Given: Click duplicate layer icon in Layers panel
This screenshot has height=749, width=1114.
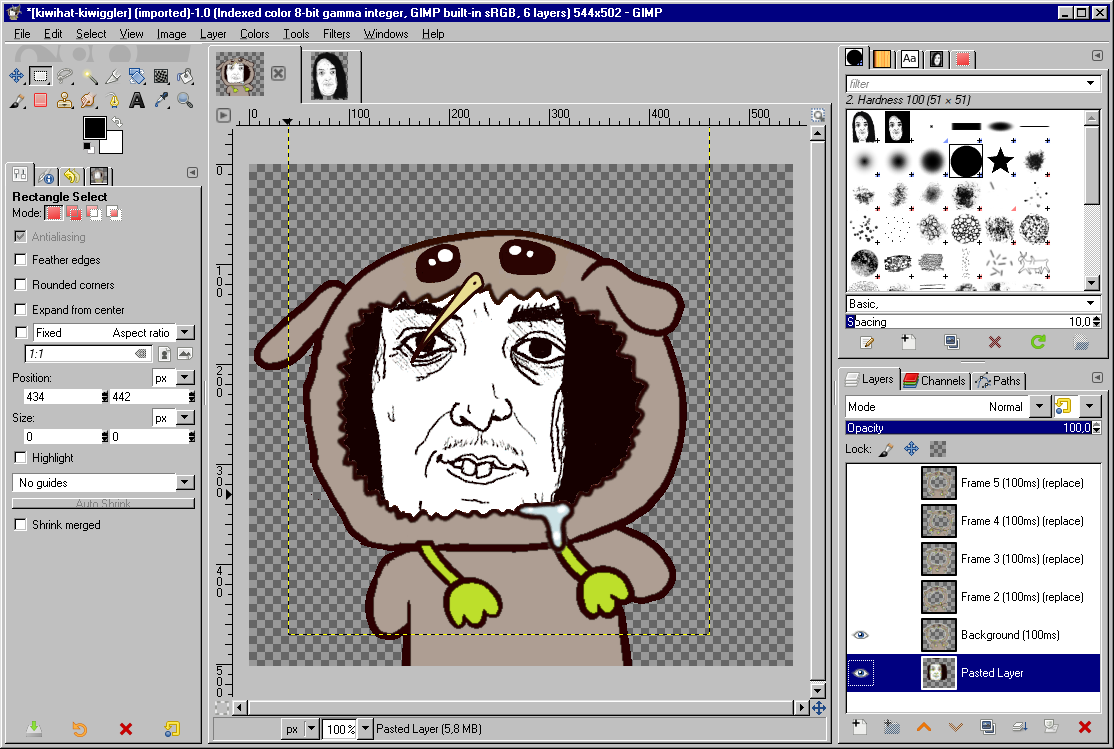Looking at the screenshot, I should click(x=987, y=727).
